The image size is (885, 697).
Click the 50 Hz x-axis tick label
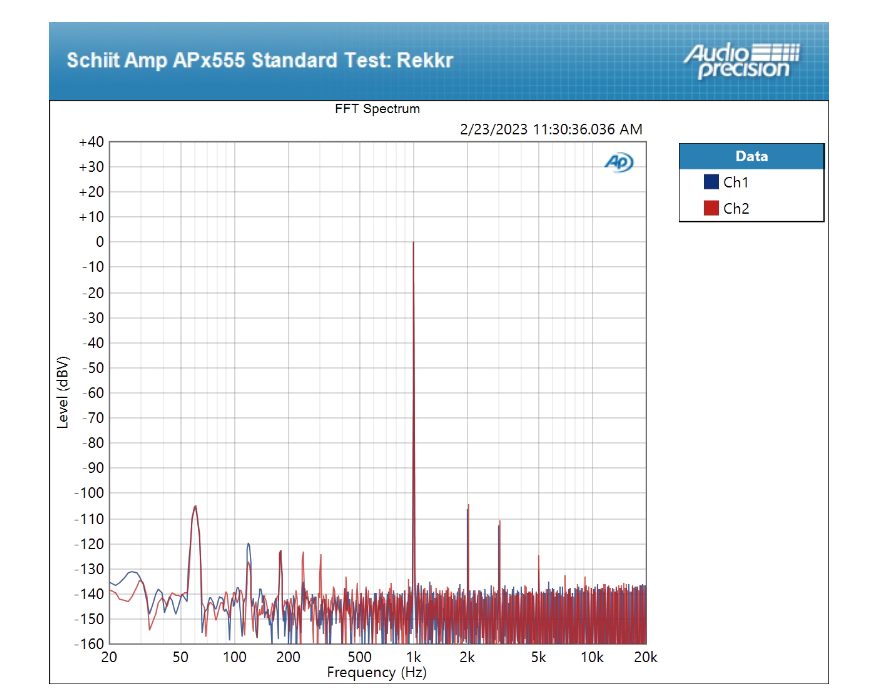(x=181, y=657)
